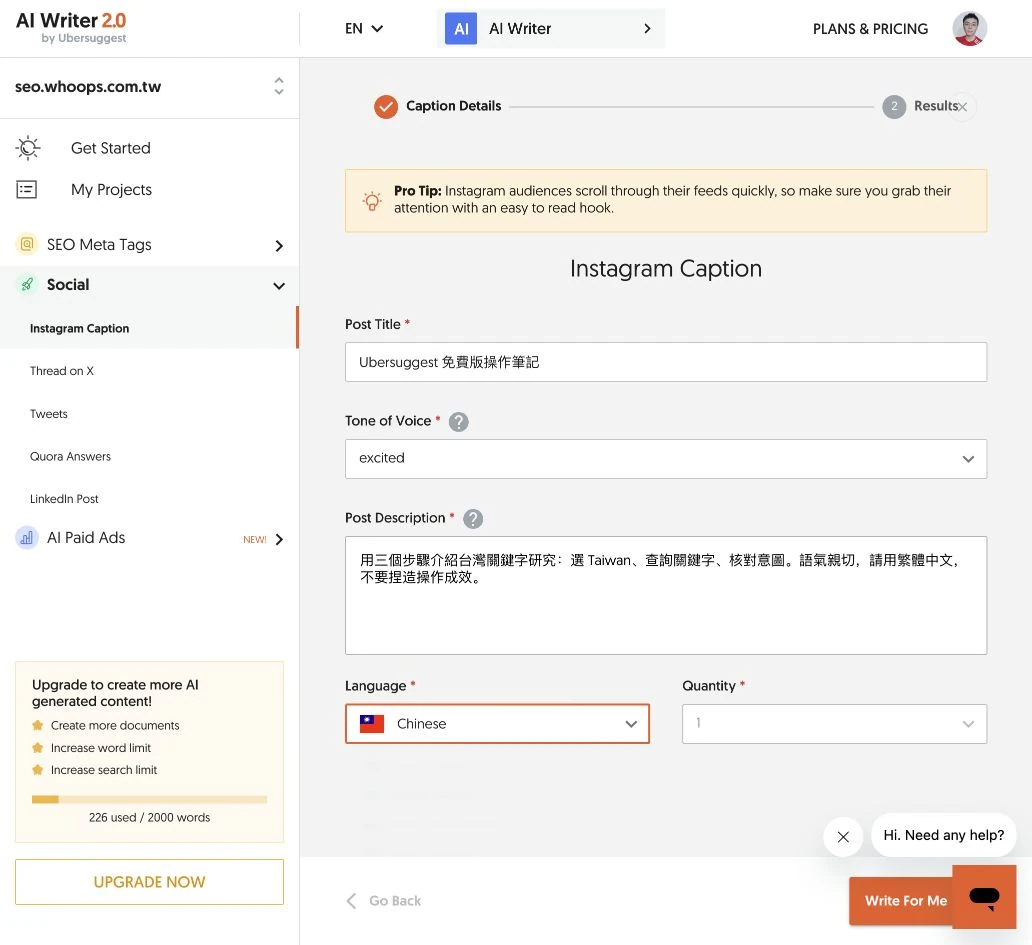Screen dimensions: 1032x945
Task: Open the Language dropdown showing Chinese
Action: click(497, 723)
